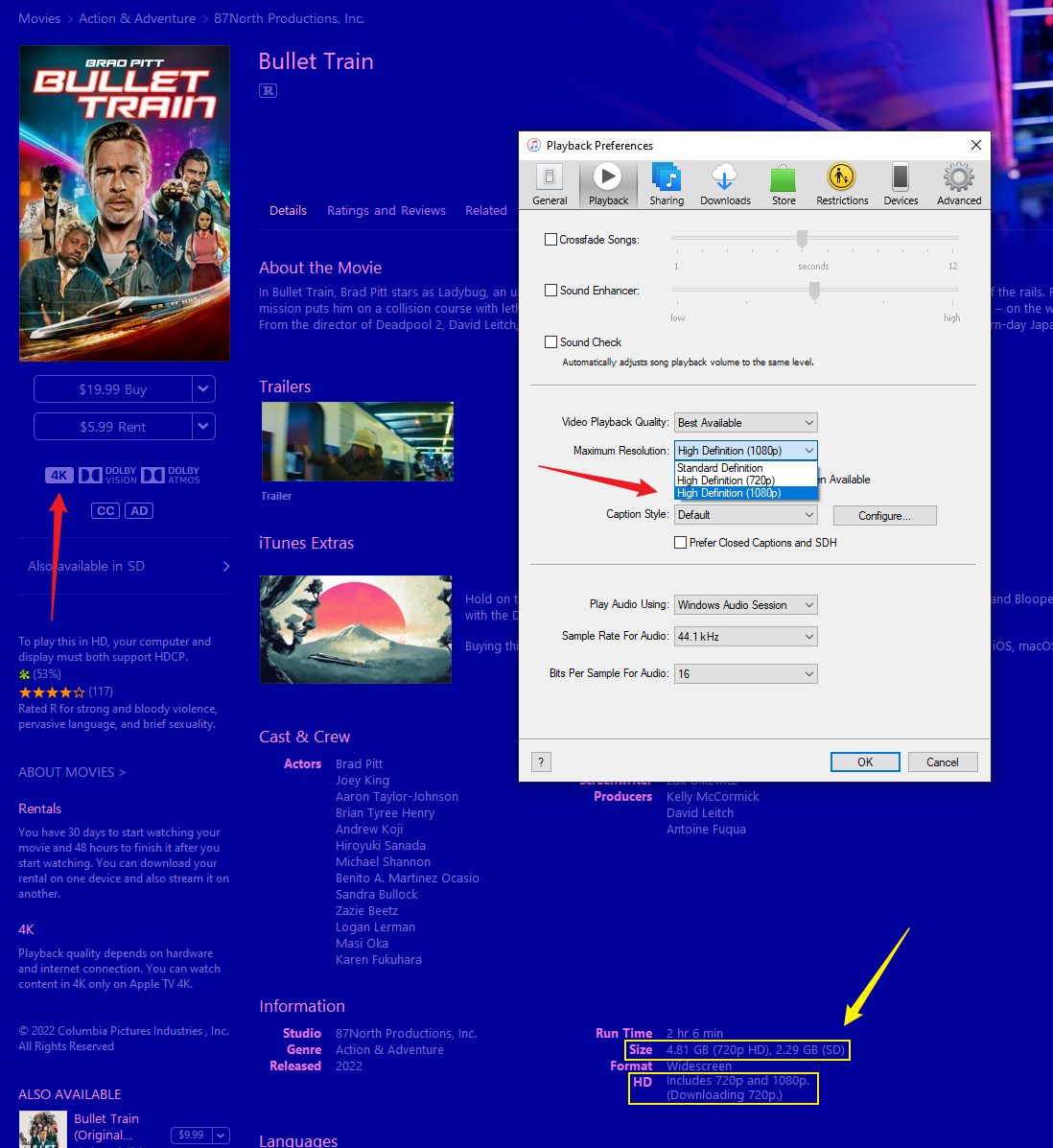The height and width of the screenshot is (1148, 1053).
Task: Click the star rating row
Action: pos(52,691)
